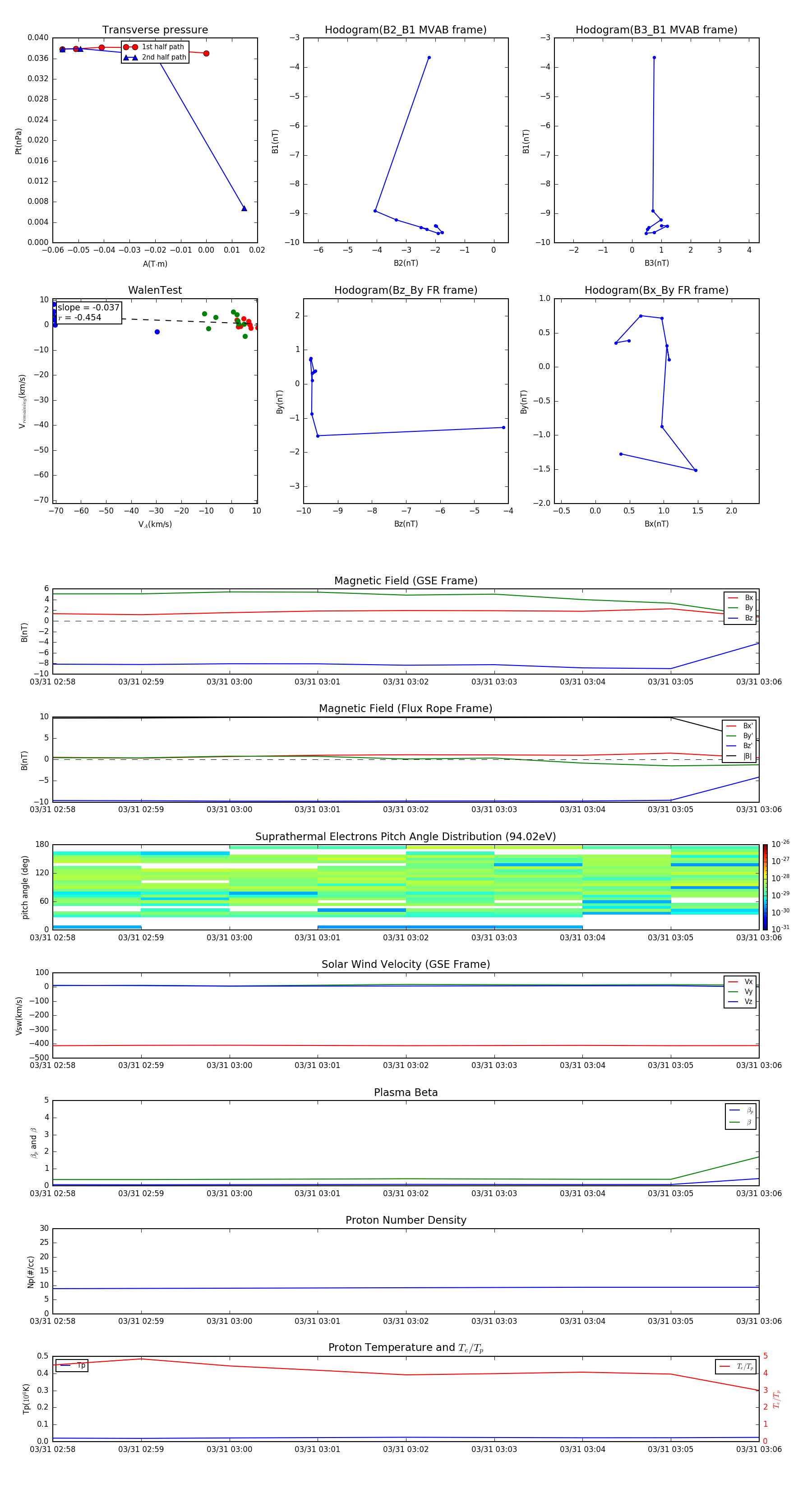The width and height of the screenshot is (812, 1489).
Task: Click the Suprathermal Electrons Pitch Angle Distribution title
Action: click(x=406, y=837)
